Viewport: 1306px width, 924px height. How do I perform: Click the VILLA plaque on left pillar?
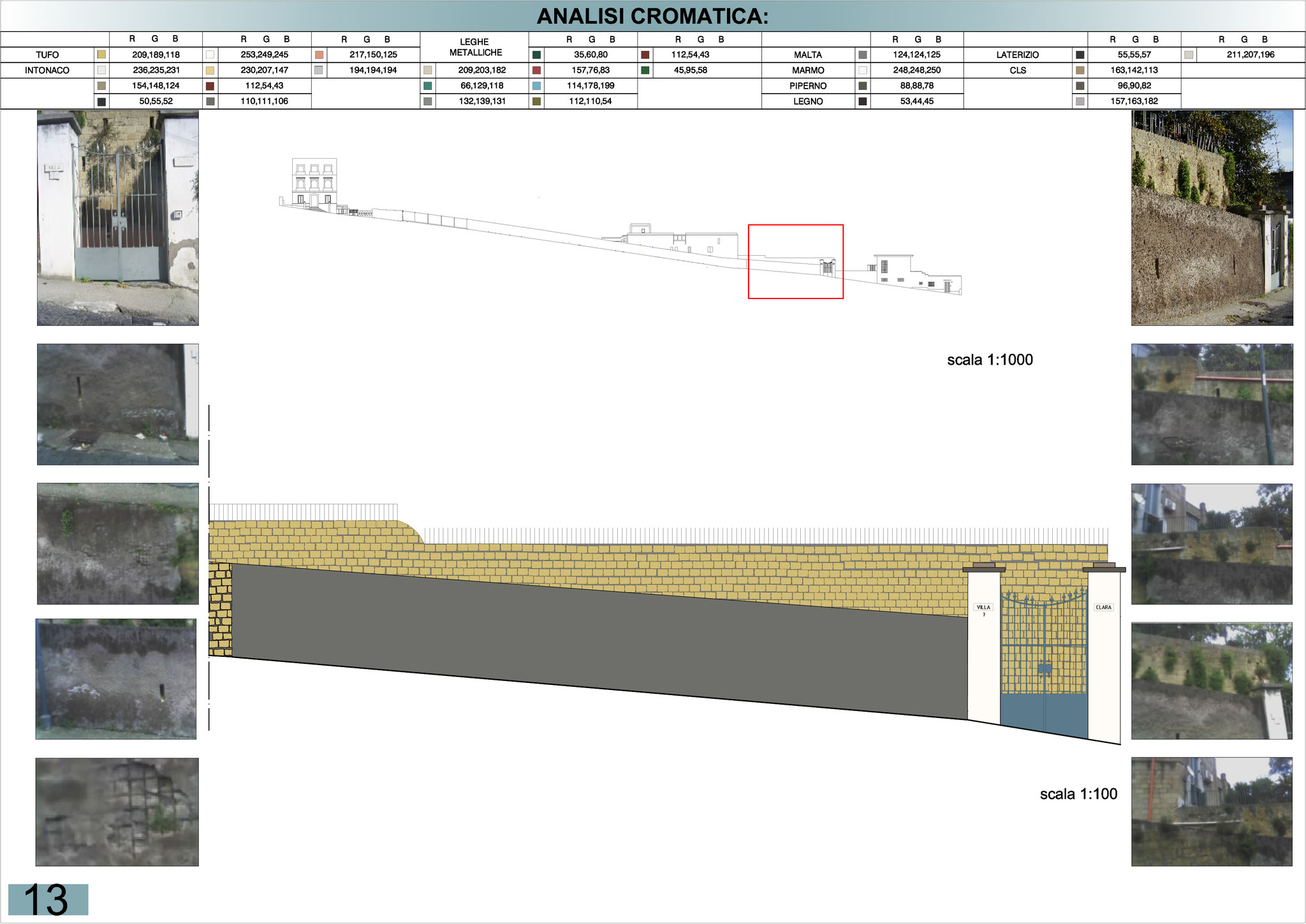coord(983,608)
